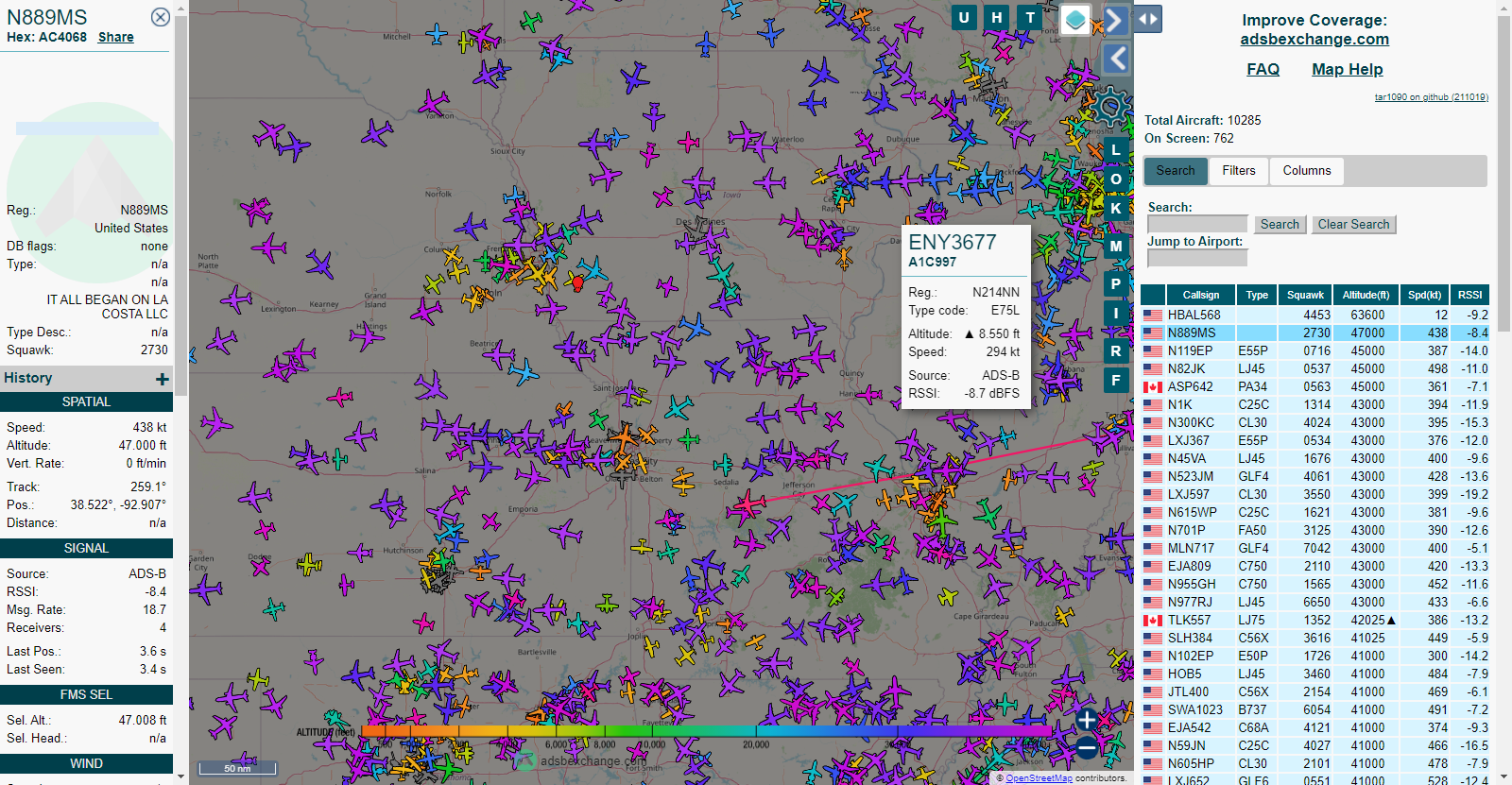Toggle the L map button
The image size is (1512, 785).
click(1116, 149)
